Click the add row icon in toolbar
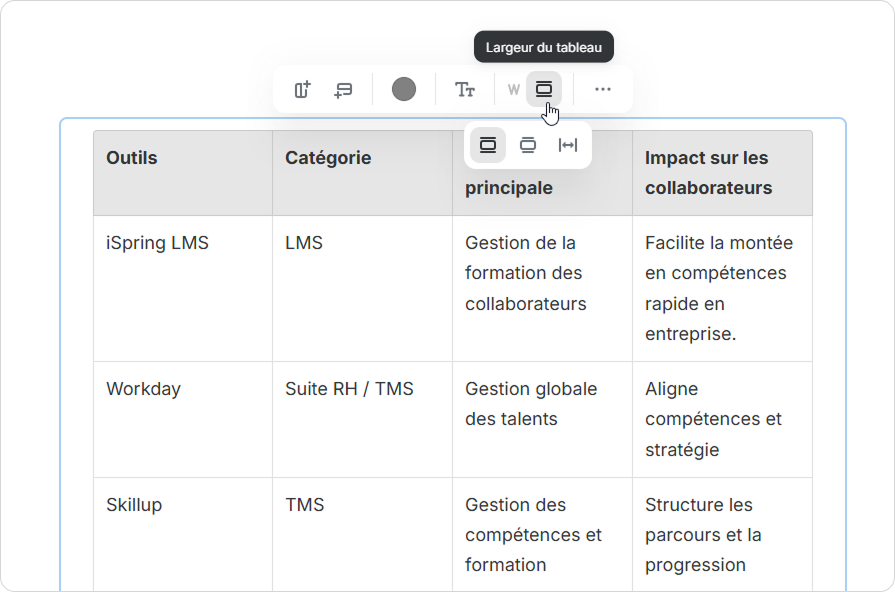This screenshot has height=592, width=895. 343,90
